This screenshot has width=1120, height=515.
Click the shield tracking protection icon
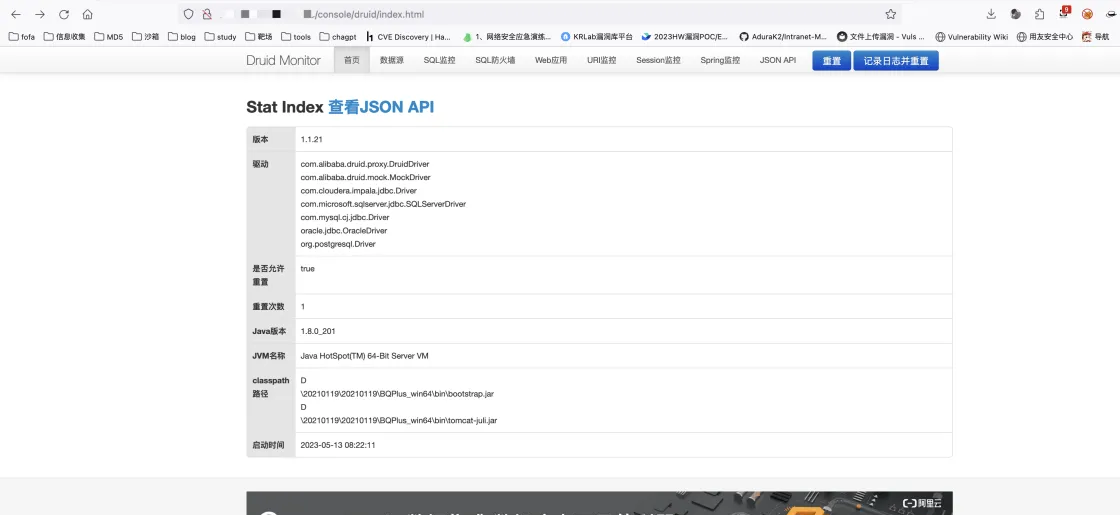coord(189,14)
